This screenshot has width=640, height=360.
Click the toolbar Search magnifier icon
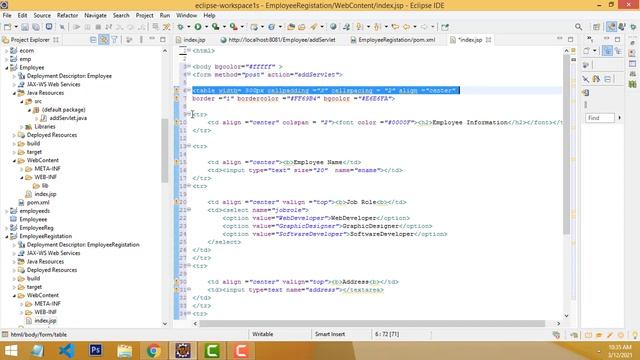pyautogui.click(x=578, y=27)
